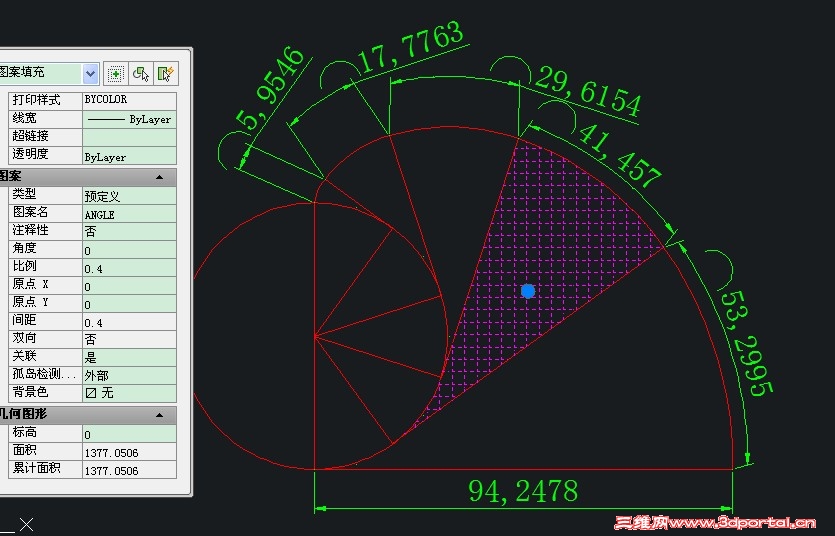Click the 双向 否 value

(x=129, y=340)
